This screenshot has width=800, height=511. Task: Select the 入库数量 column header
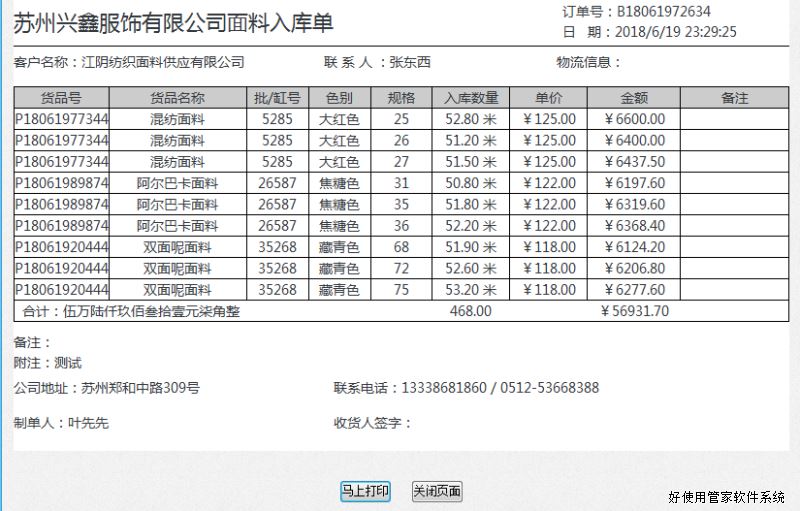tap(470, 98)
